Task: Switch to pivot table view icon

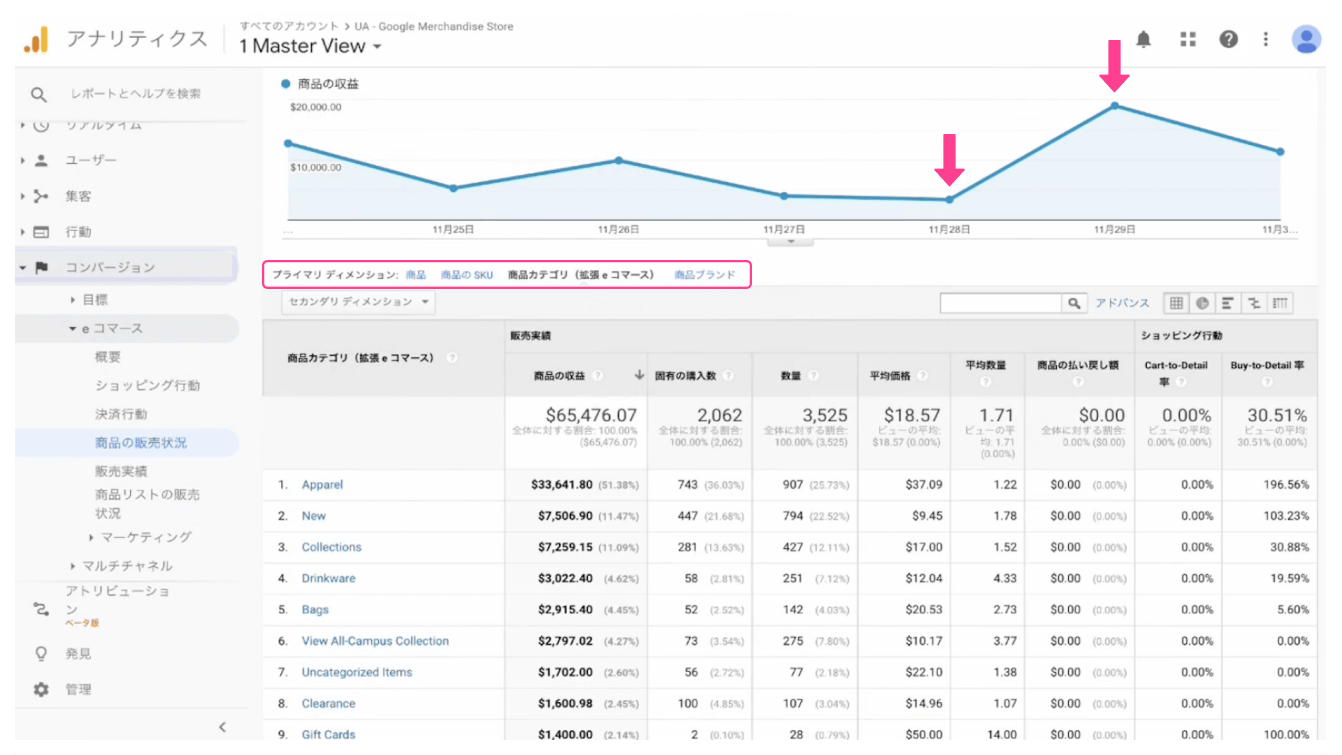Action: coord(1280,303)
